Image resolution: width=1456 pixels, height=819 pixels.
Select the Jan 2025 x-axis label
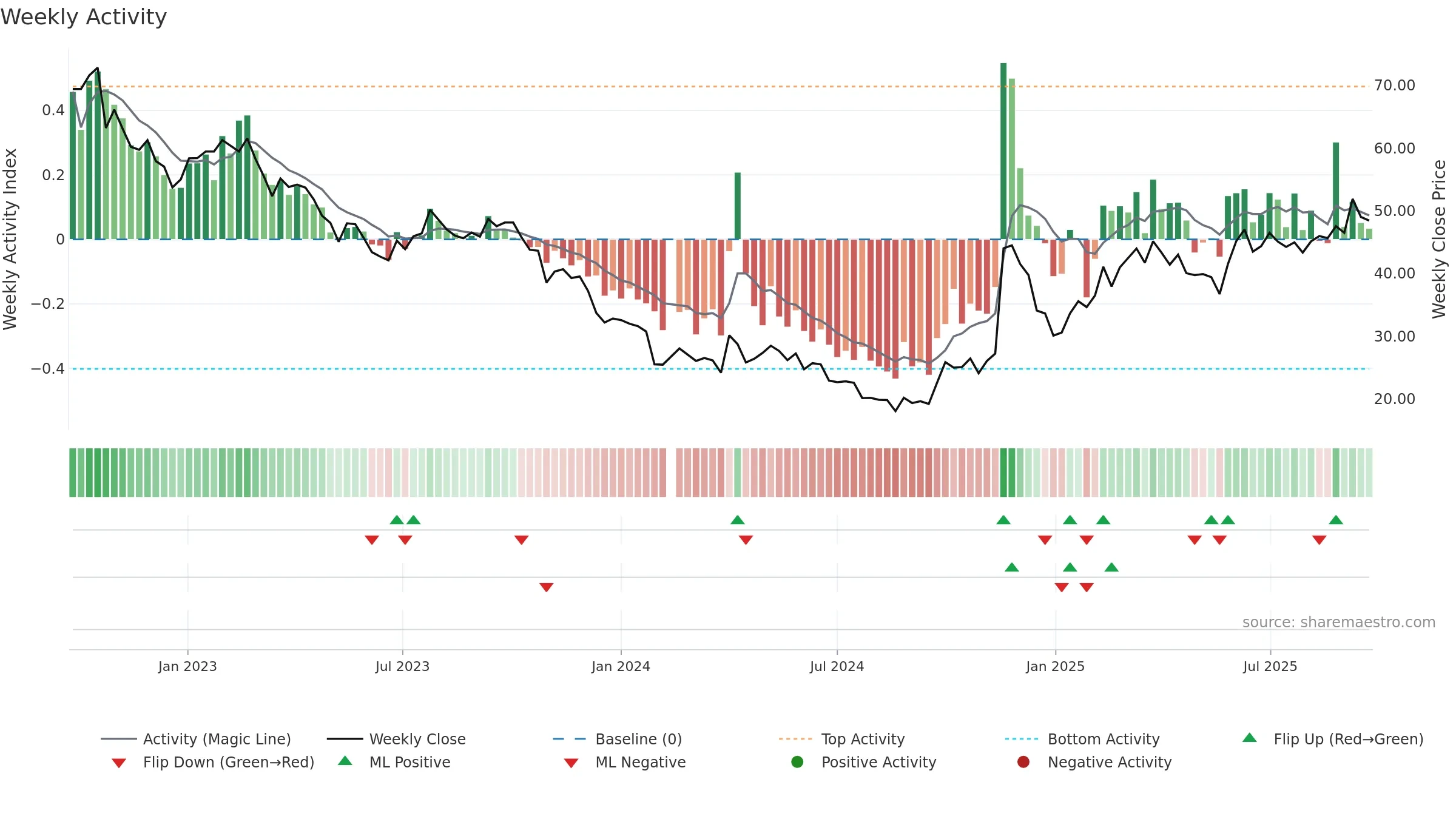1055,666
